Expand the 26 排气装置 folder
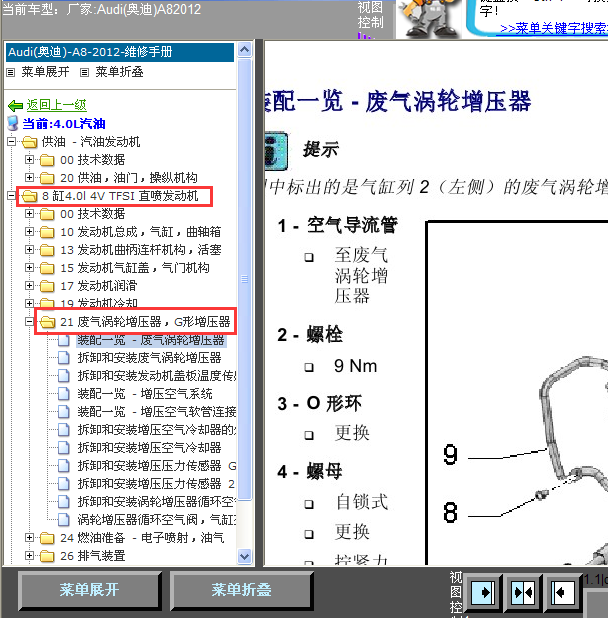Image resolution: width=608 pixels, height=618 pixels. pos(29,556)
